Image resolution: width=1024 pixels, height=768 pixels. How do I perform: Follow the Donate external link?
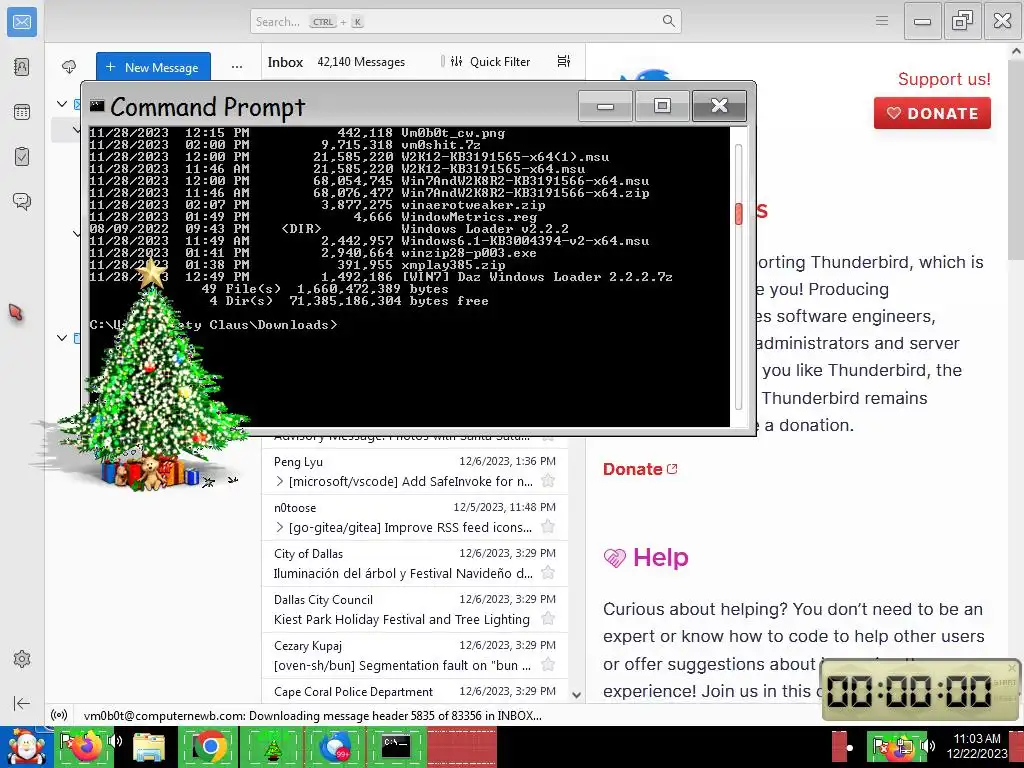[640, 469]
